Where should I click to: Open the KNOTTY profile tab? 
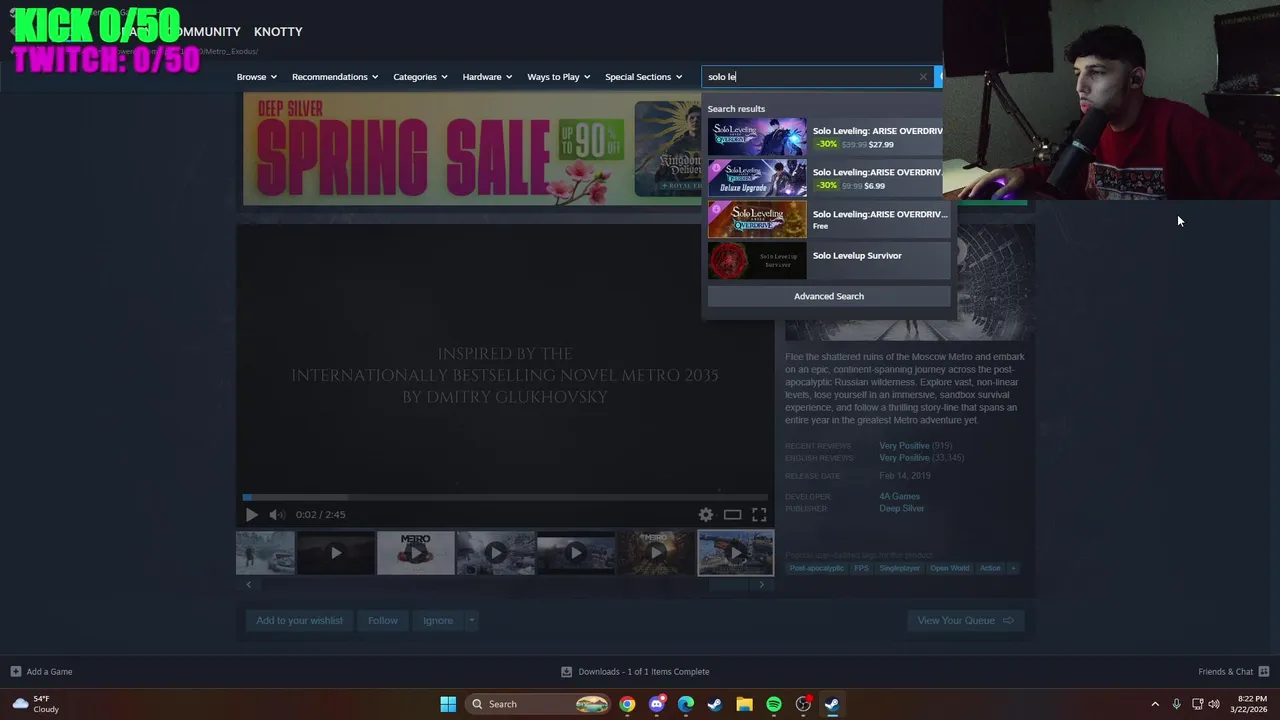coord(278,32)
